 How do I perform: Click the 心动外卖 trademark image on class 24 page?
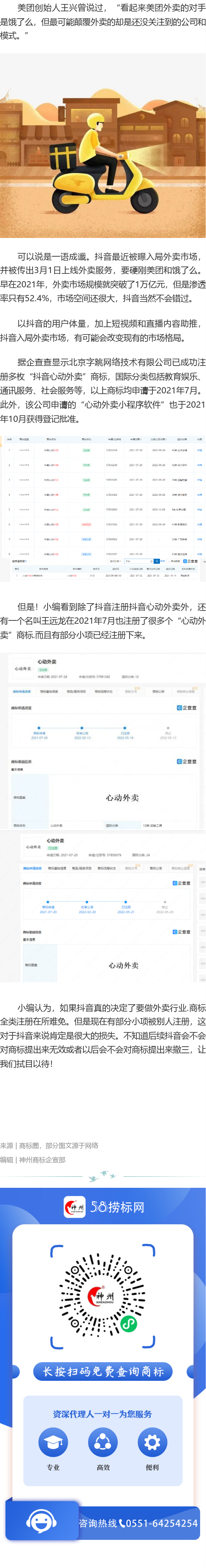(x=124, y=966)
